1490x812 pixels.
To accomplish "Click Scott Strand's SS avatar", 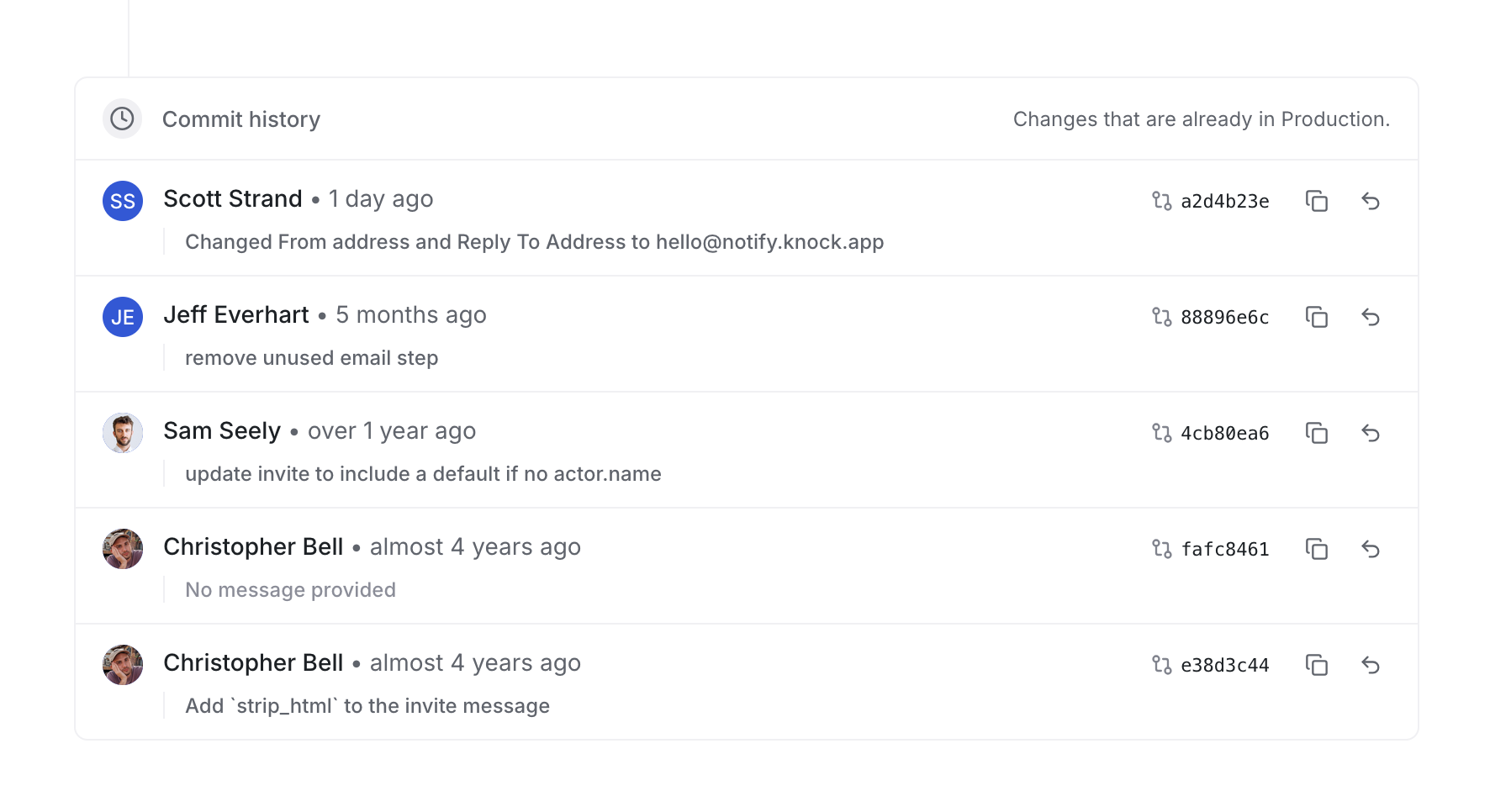I will tap(122, 201).
